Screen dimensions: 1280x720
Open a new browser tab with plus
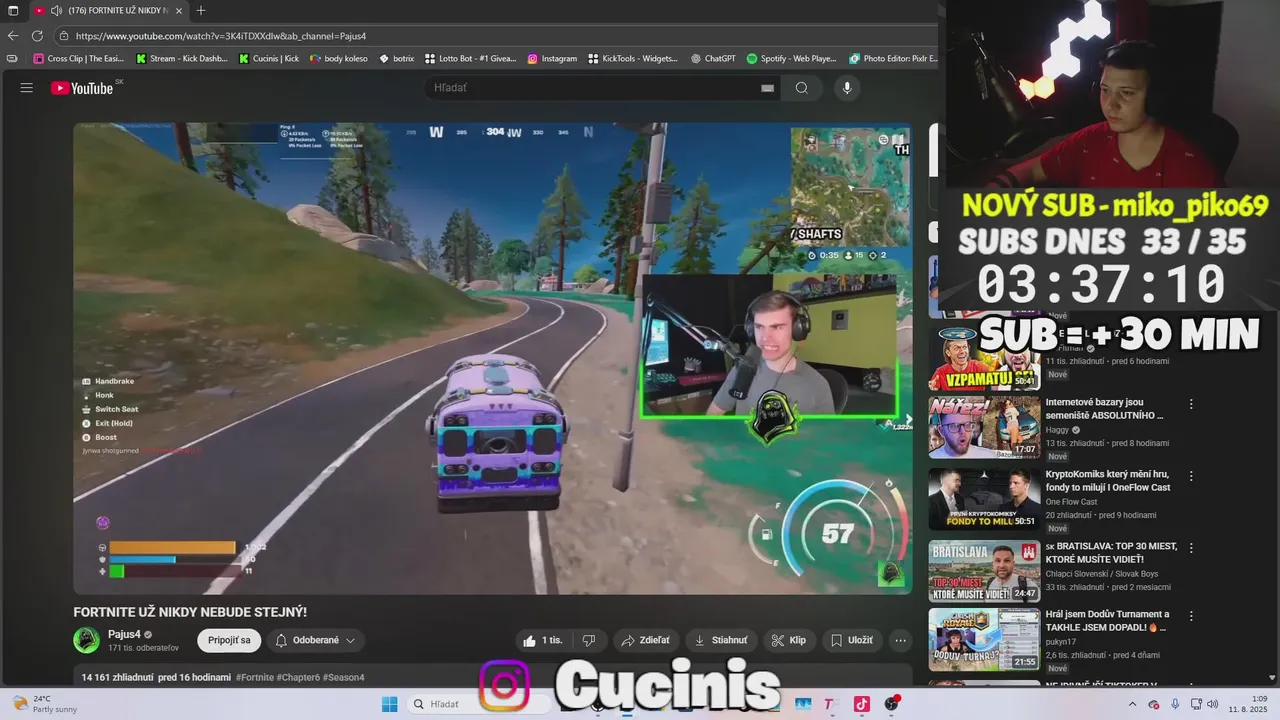point(201,11)
